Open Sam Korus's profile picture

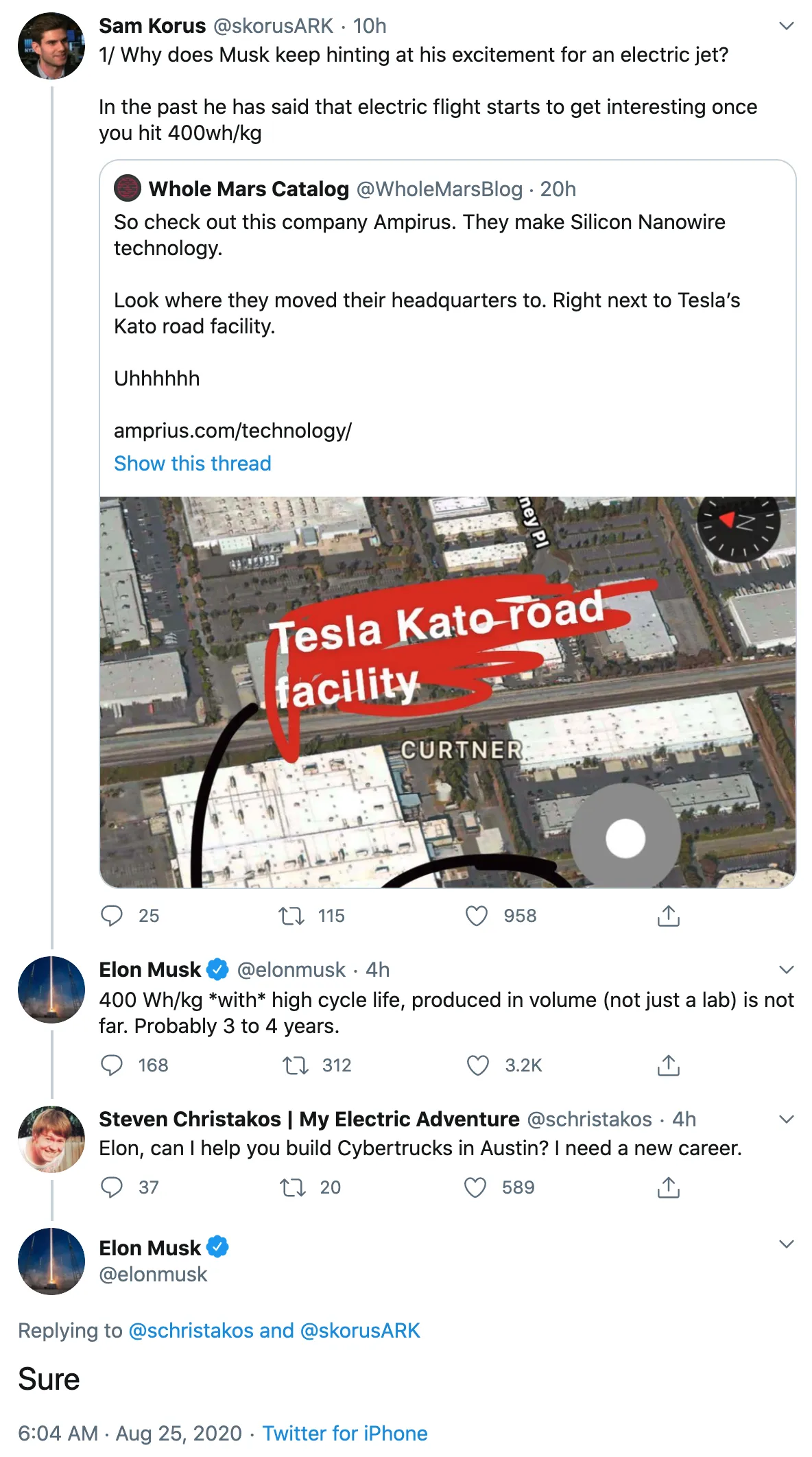point(51,46)
